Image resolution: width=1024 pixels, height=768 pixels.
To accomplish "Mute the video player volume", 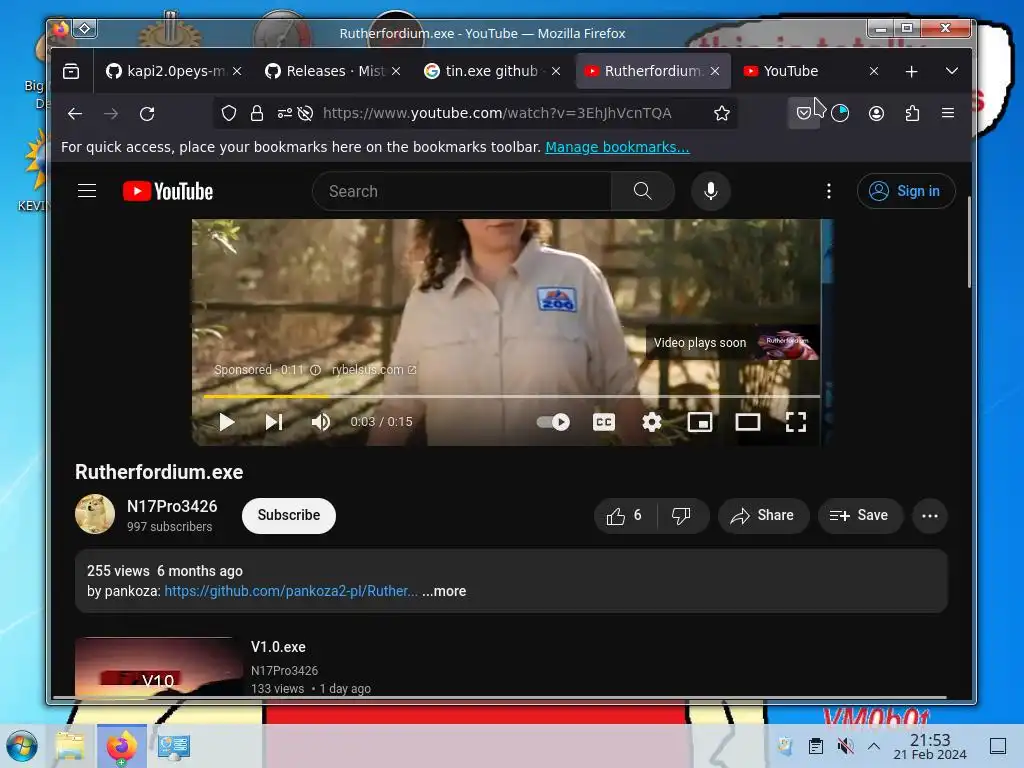I will point(321,422).
